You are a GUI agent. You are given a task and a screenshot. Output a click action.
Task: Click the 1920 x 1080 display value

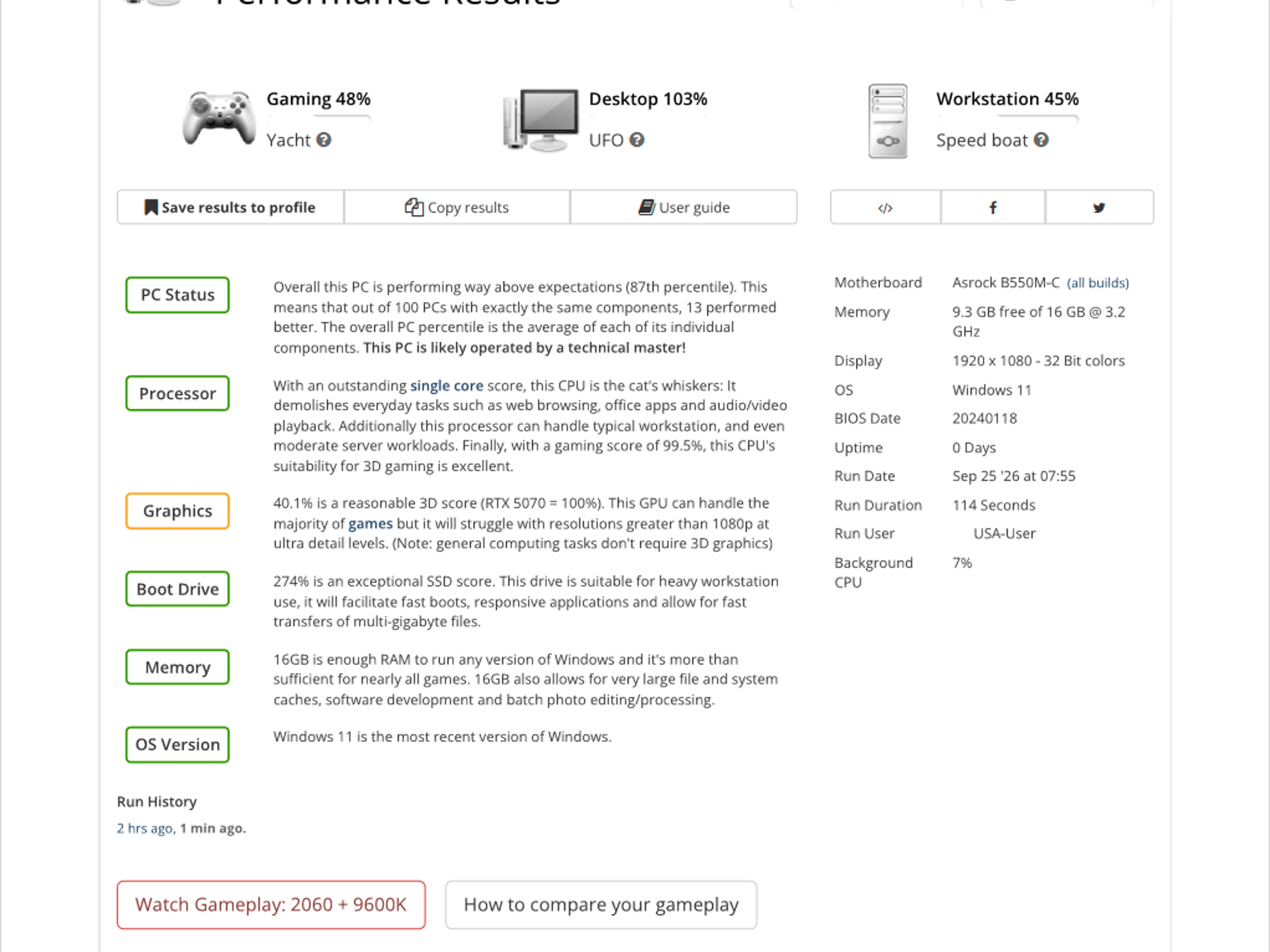point(1039,361)
